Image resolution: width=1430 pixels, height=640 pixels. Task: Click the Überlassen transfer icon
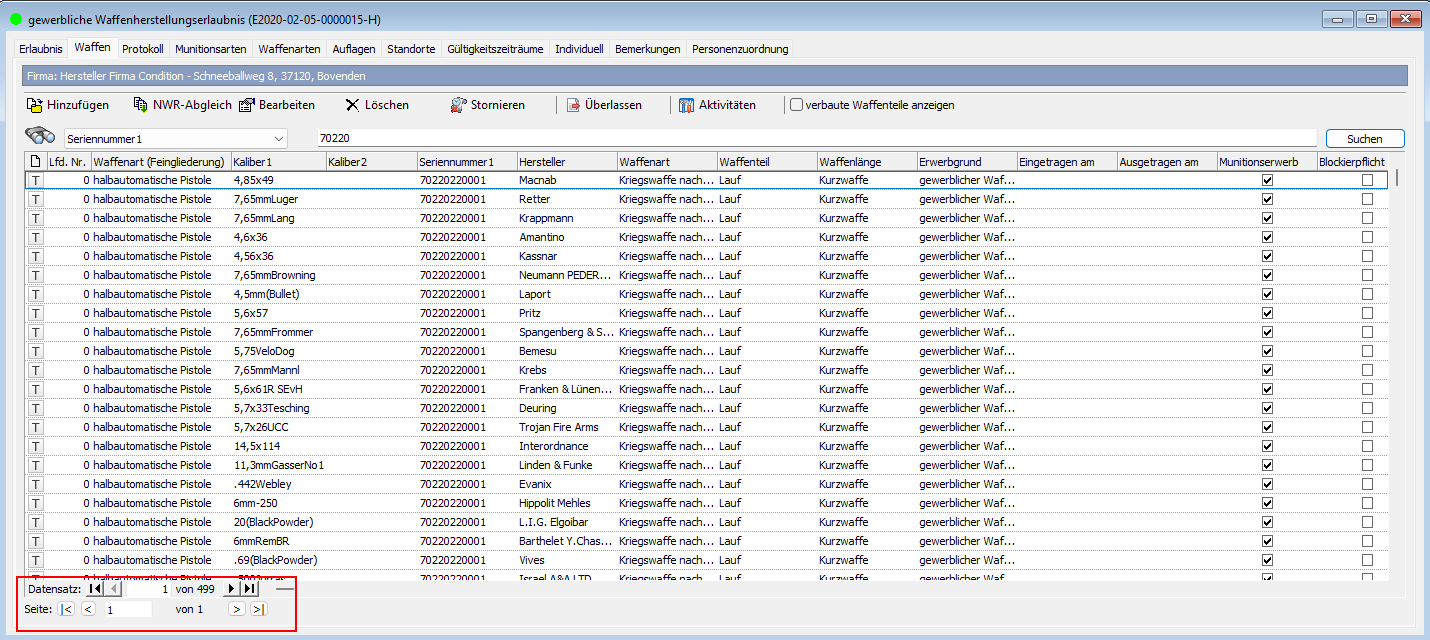pos(574,105)
